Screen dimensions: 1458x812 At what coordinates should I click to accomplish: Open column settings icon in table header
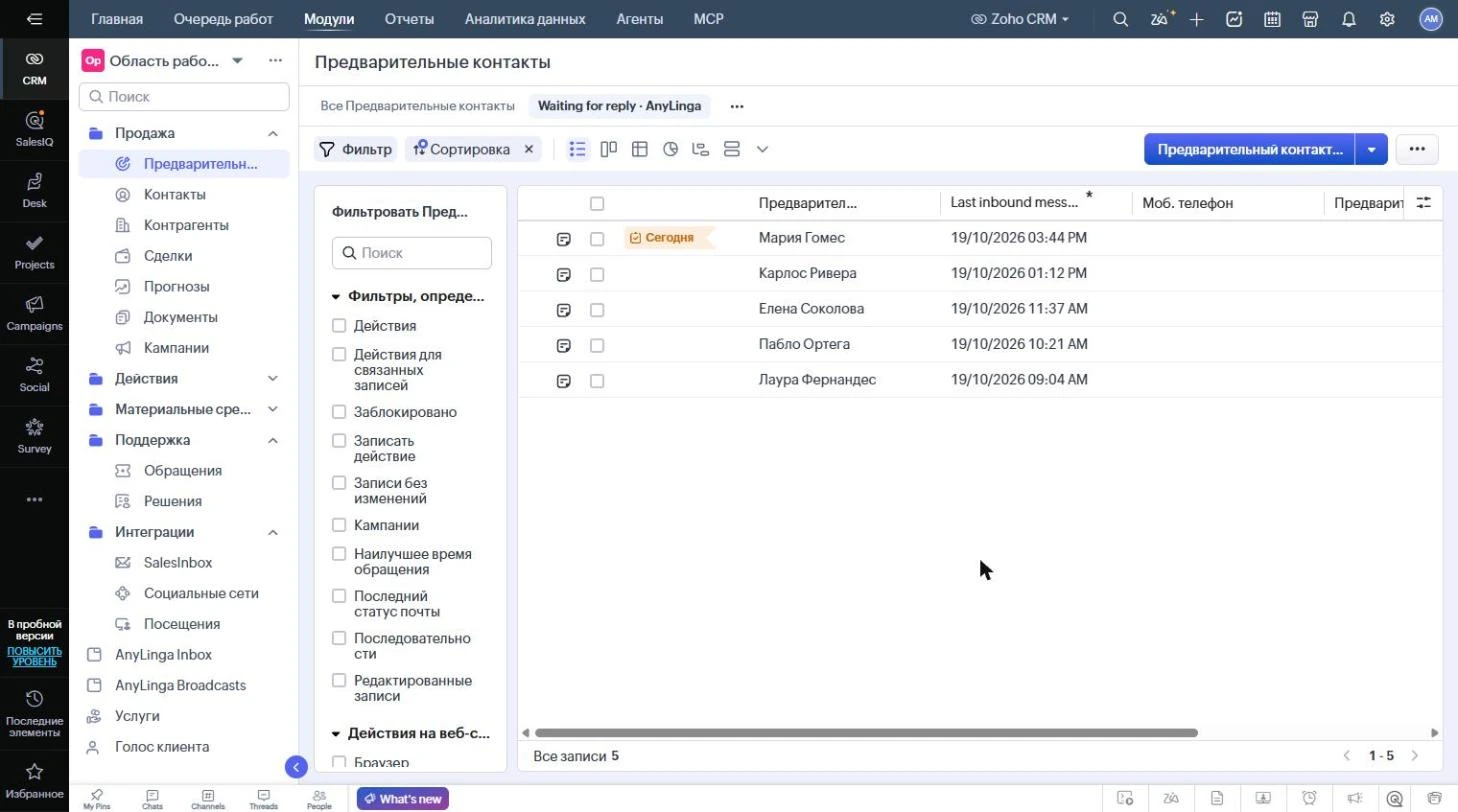(x=1423, y=202)
